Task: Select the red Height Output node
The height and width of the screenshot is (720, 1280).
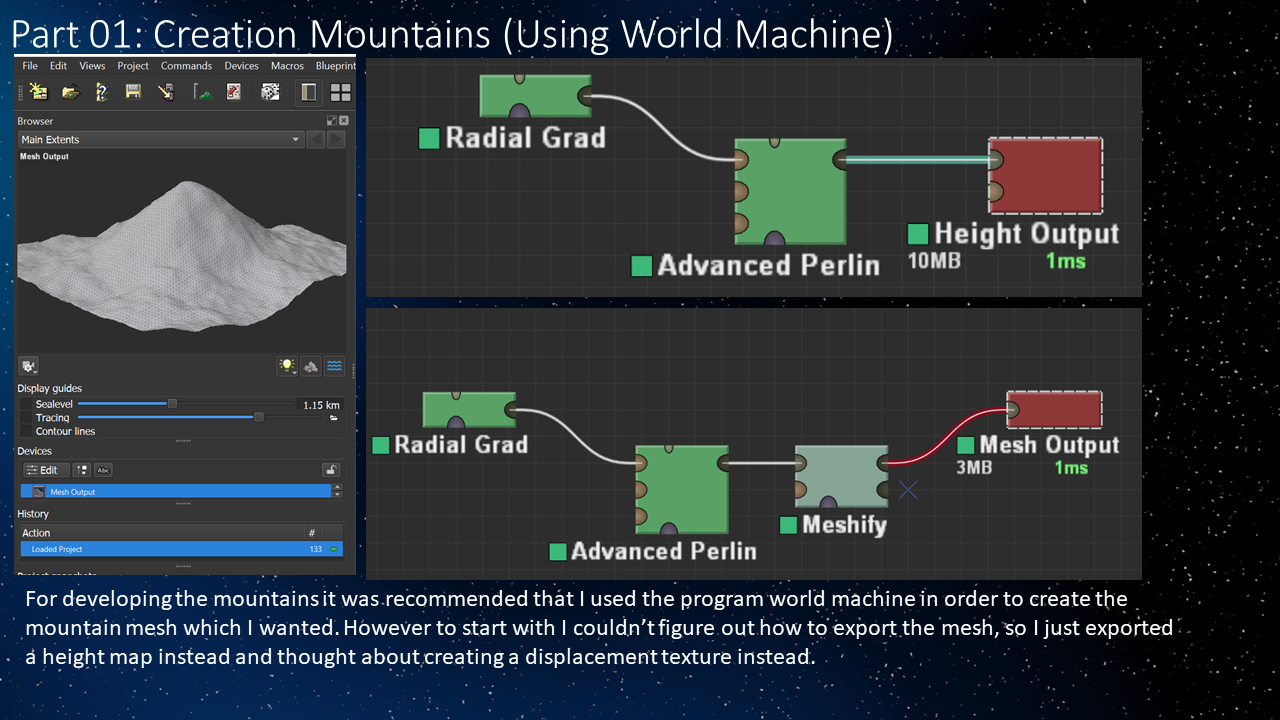Action: pos(1046,176)
